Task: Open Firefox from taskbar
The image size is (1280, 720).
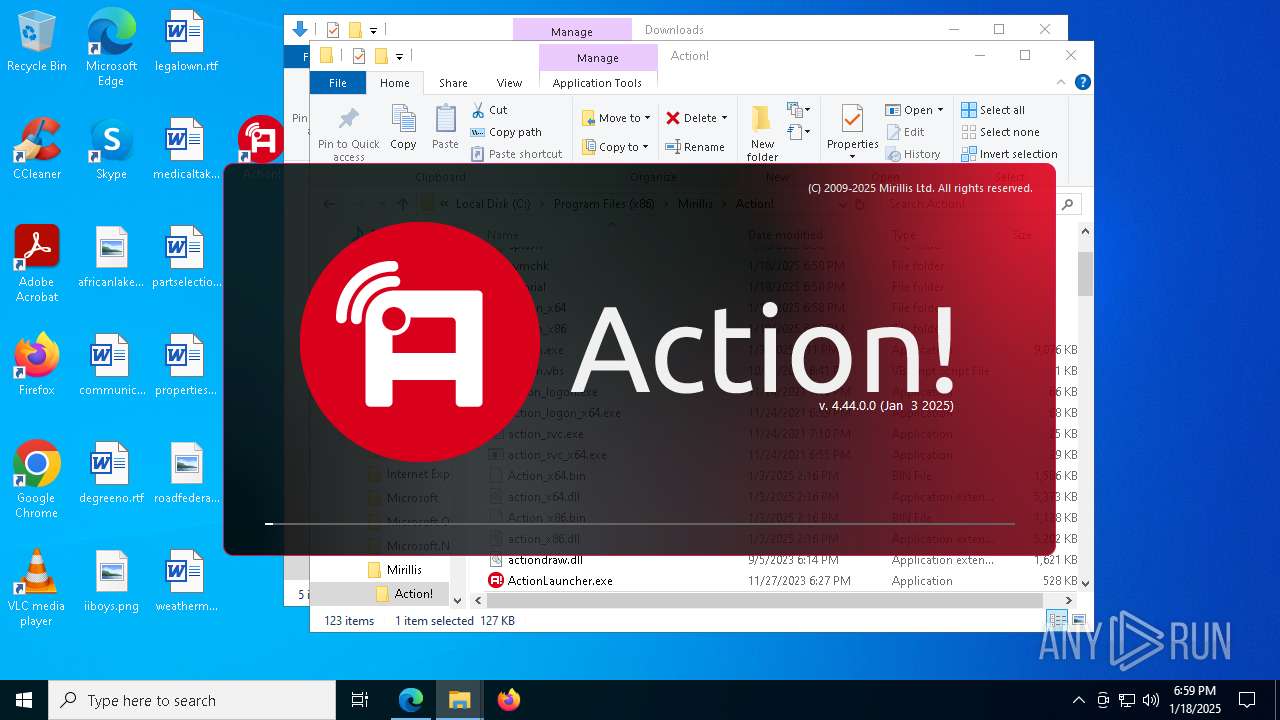Action: pos(508,700)
